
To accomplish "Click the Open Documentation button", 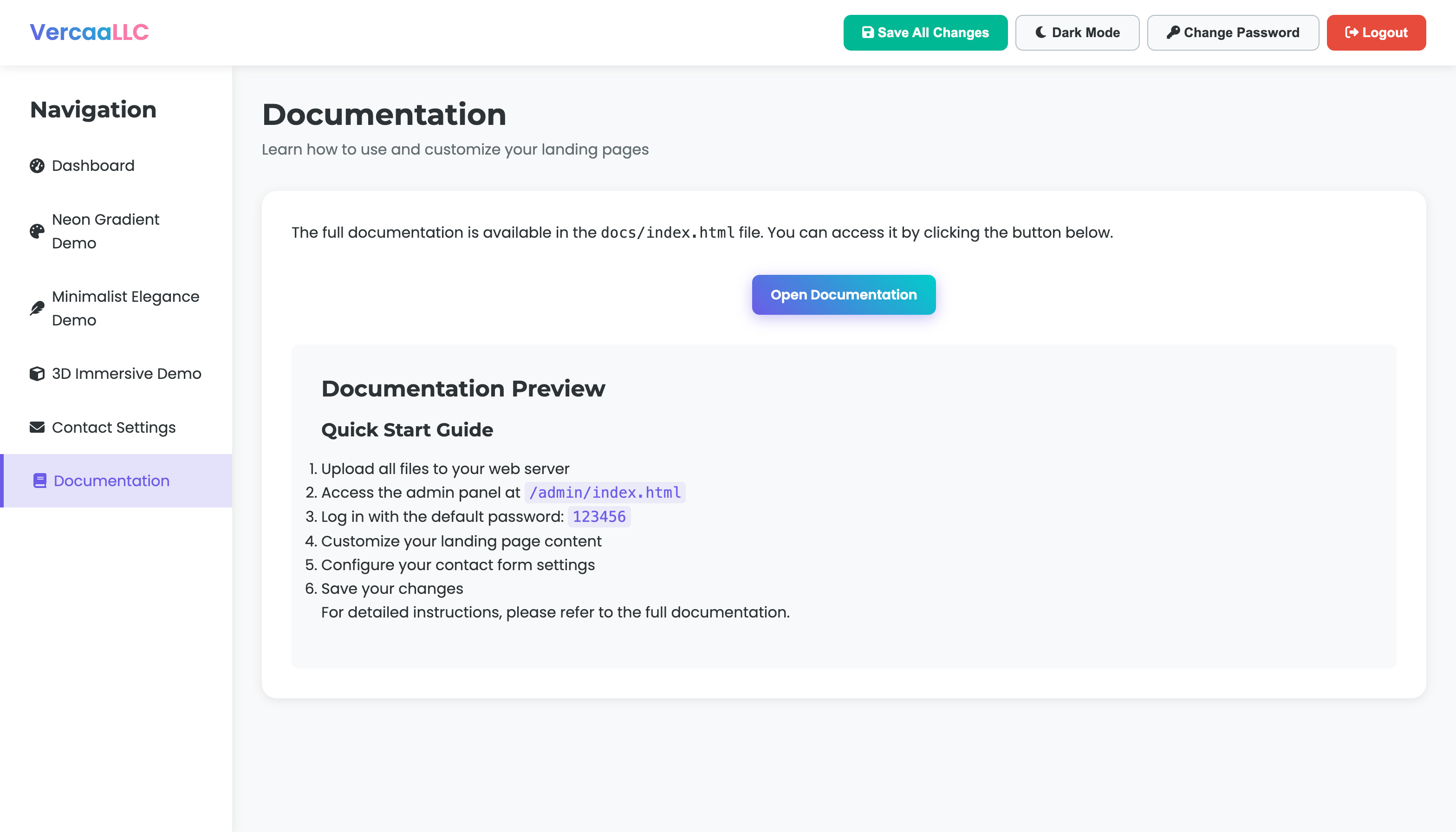I will 844,295.
